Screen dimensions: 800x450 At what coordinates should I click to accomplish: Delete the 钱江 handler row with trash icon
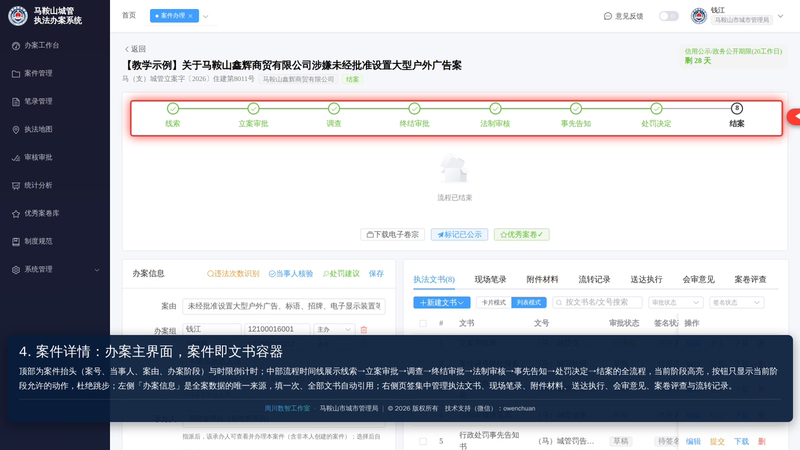point(364,330)
